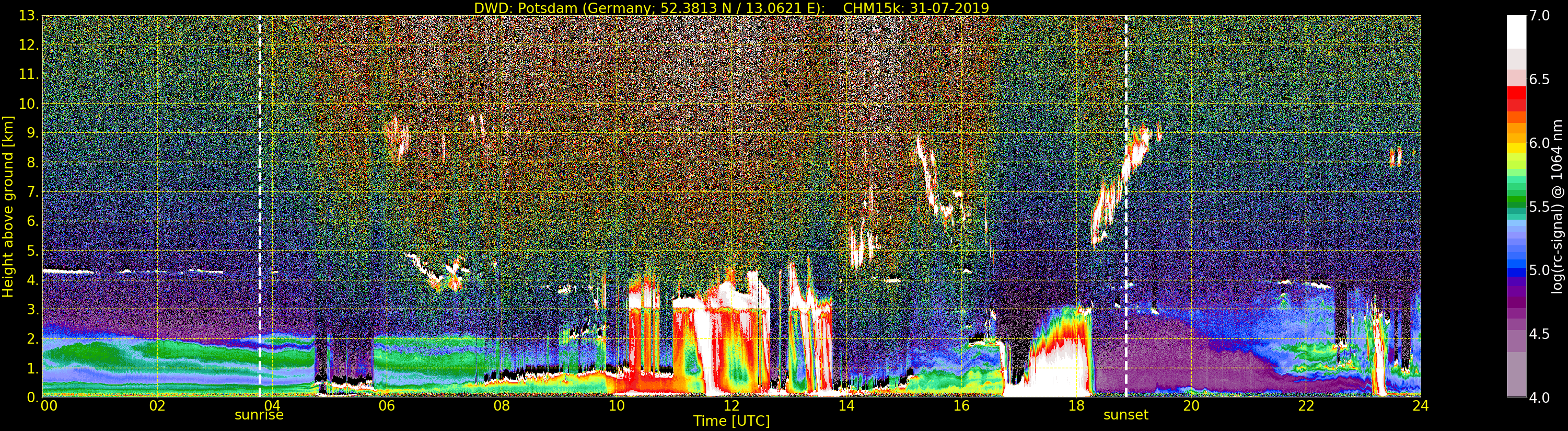The image size is (1568, 431).
Task: Click the colorbar value label '4.5'
Action: coord(1539,334)
